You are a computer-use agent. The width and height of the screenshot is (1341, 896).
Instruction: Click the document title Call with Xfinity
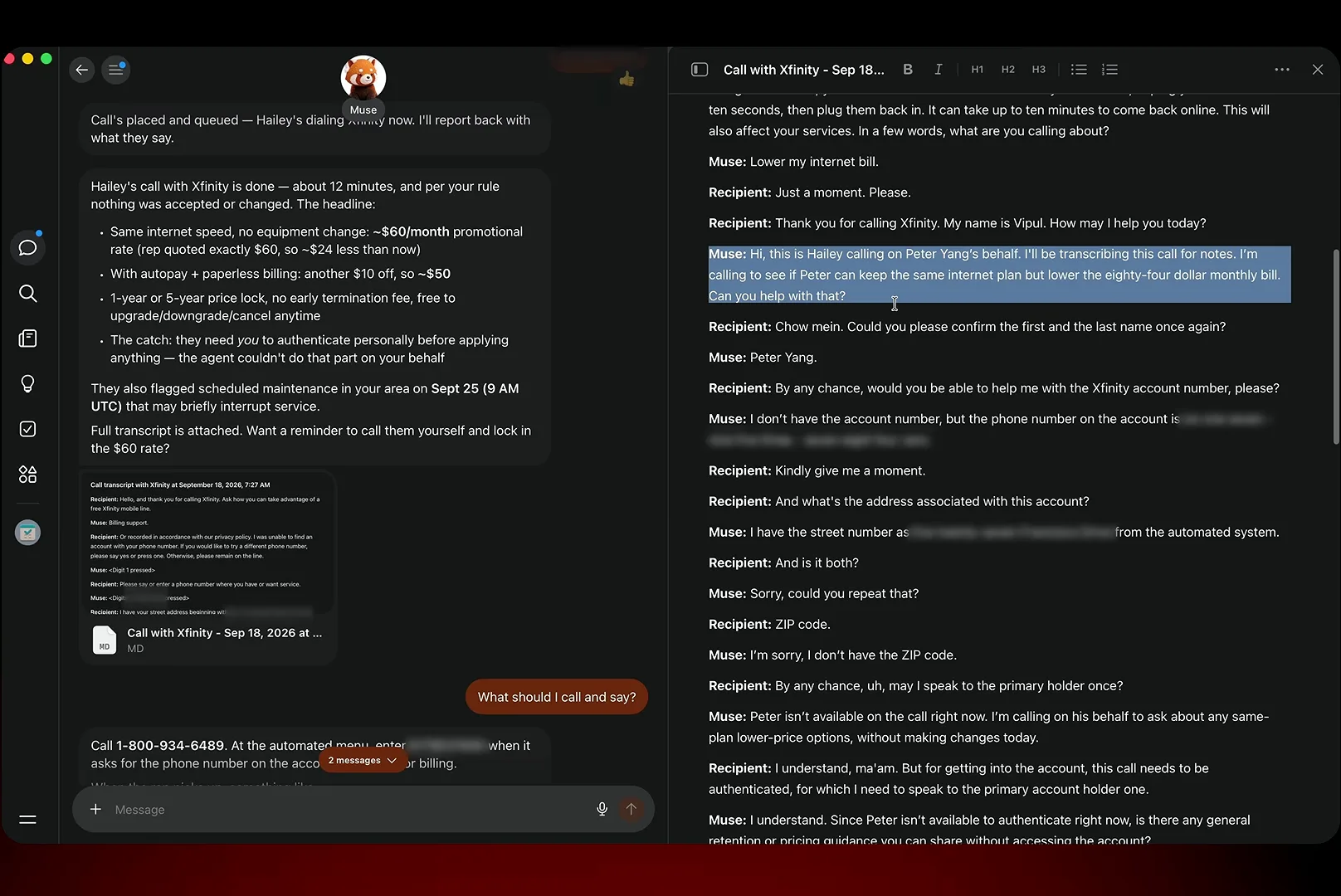[x=803, y=70]
